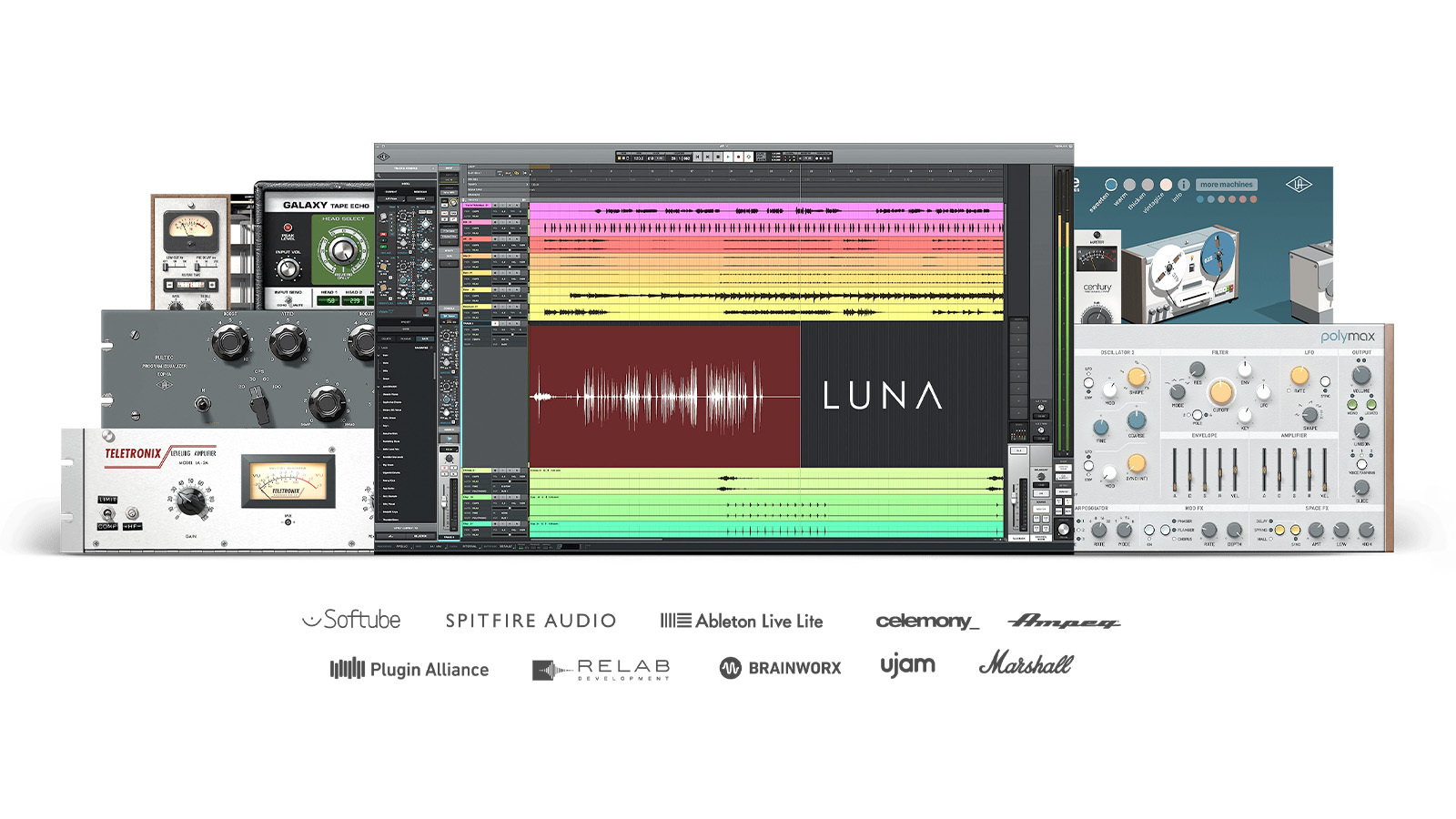Toggle the PolyMAX filter POLE switch

tap(1198, 415)
